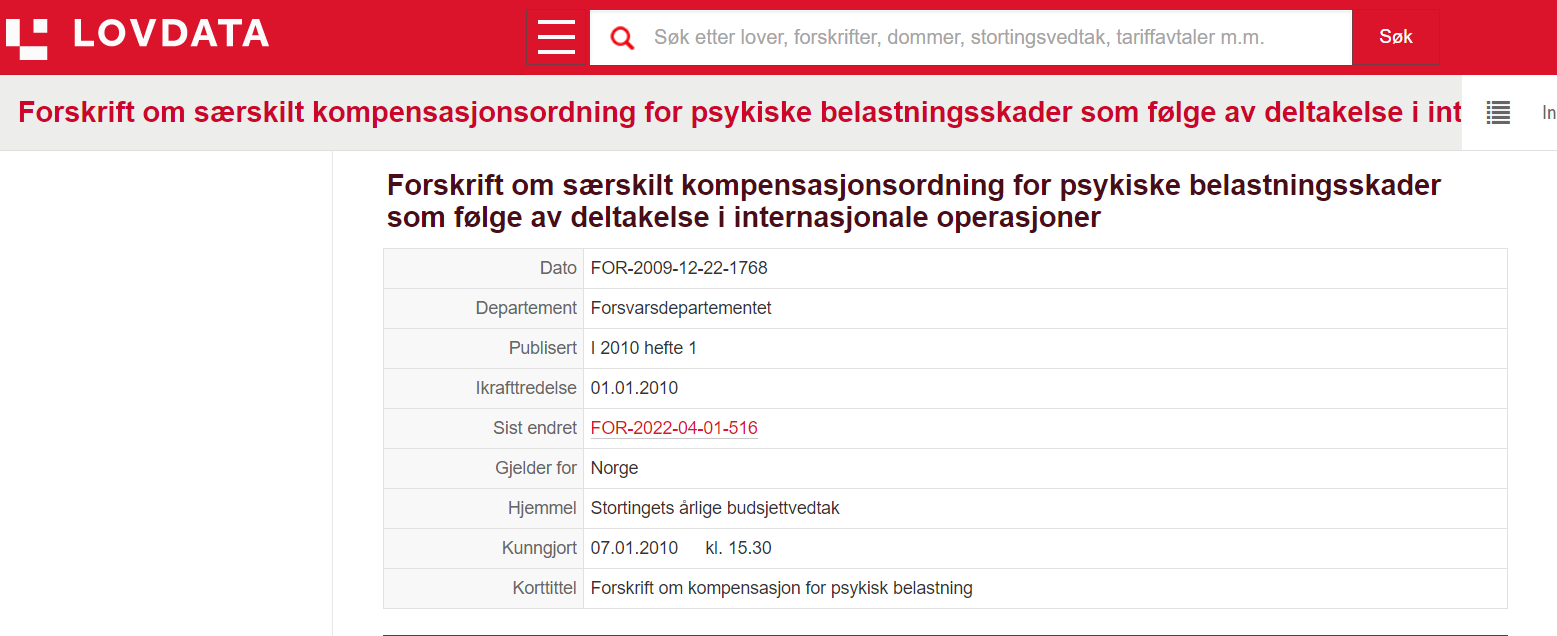Click the 'kl. 15.30' time text

coord(738,548)
